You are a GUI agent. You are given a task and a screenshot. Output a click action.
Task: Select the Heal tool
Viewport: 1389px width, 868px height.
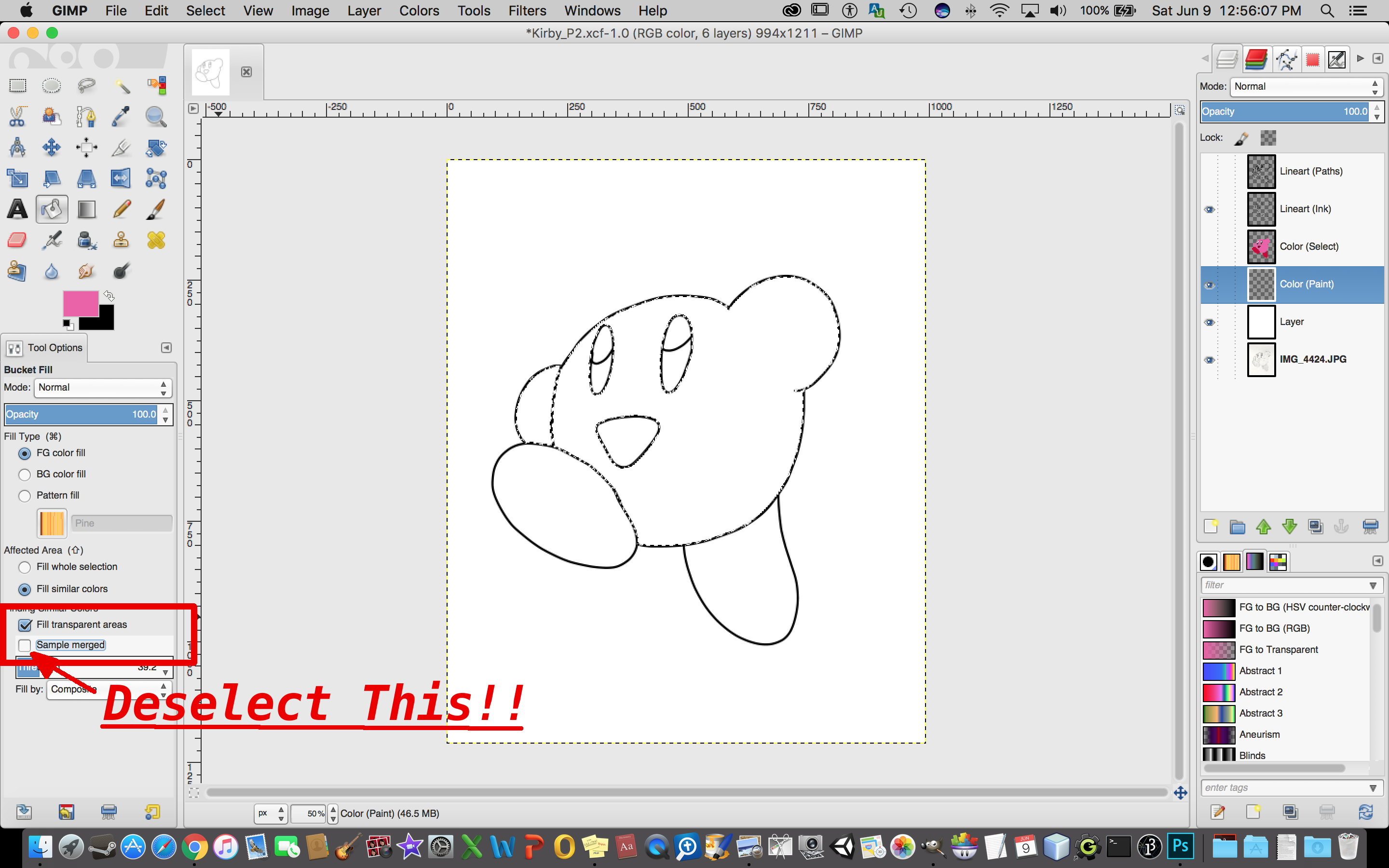[156, 240]
